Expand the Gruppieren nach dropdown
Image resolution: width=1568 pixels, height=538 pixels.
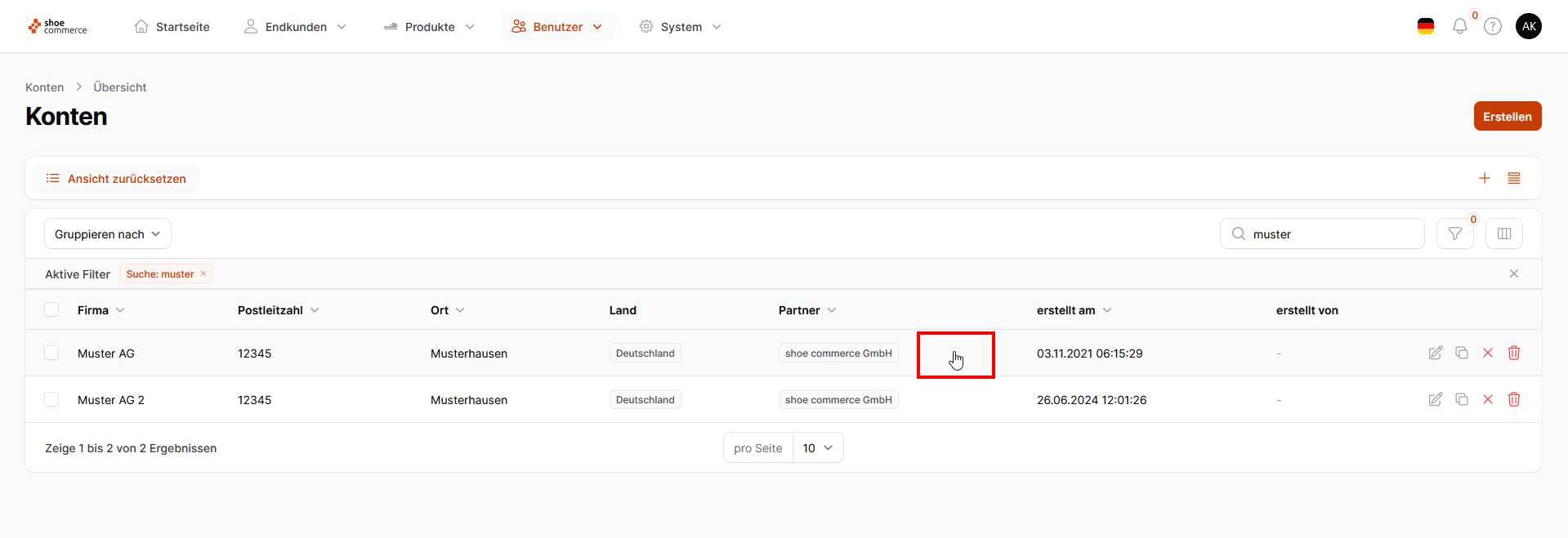point(107,233)
